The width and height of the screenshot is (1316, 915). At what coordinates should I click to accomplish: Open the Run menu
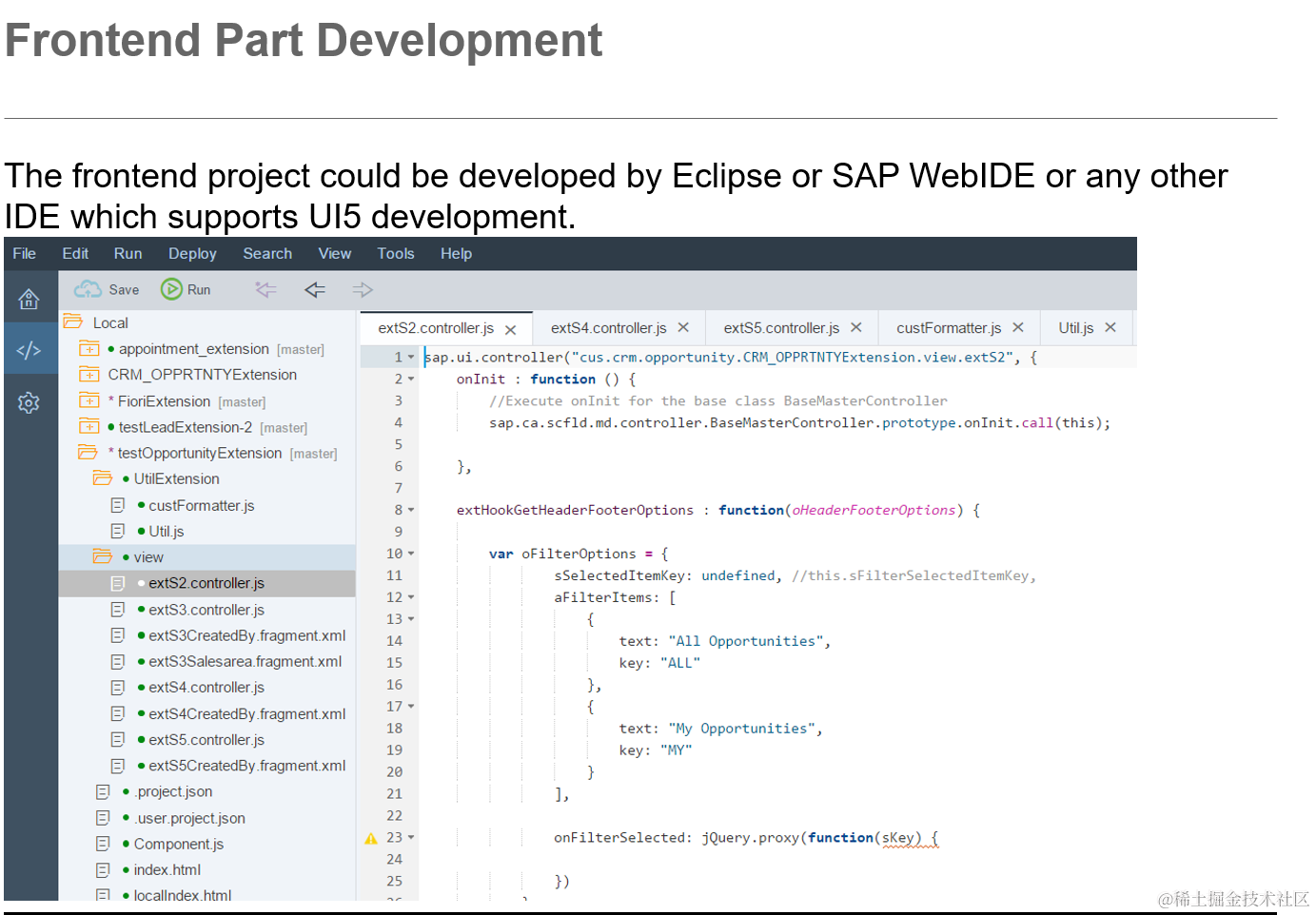coord(128,253)
